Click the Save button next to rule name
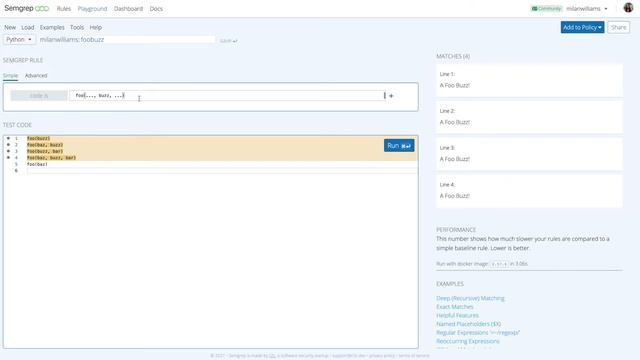Viewport: 640px width, 360px height. (x=228, y=41)
